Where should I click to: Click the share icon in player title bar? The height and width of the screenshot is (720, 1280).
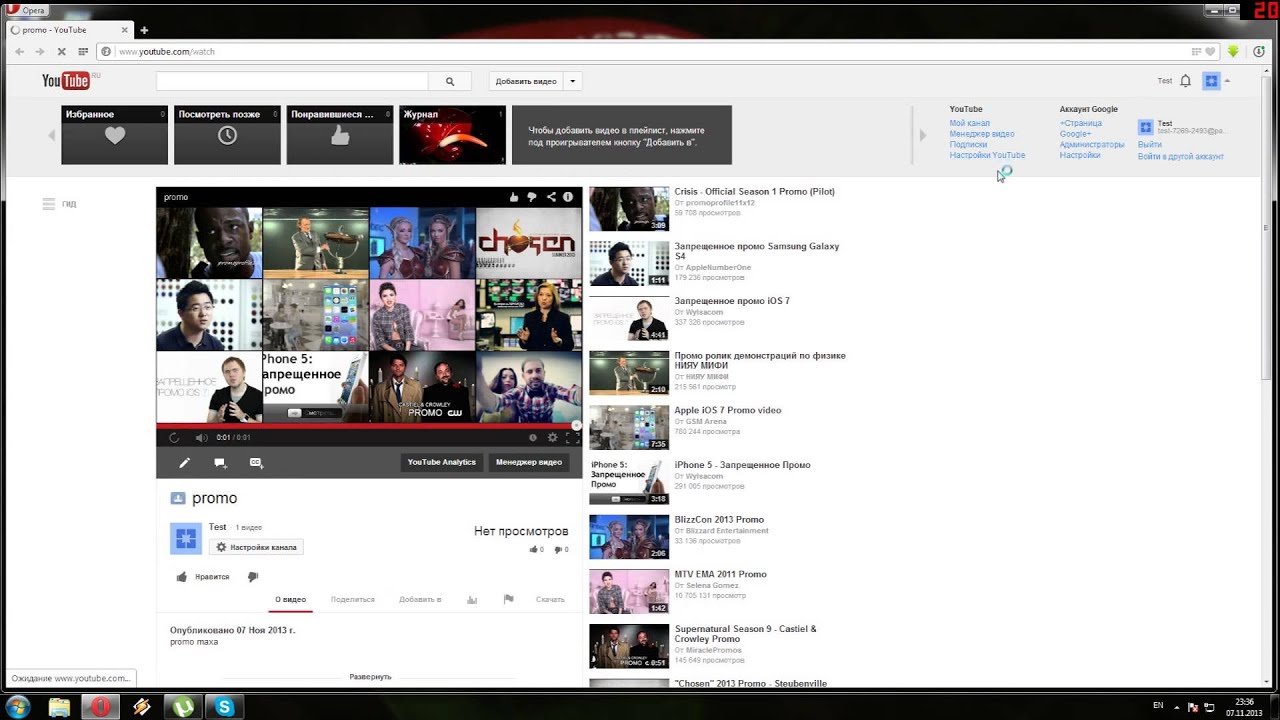click(550, 197)
